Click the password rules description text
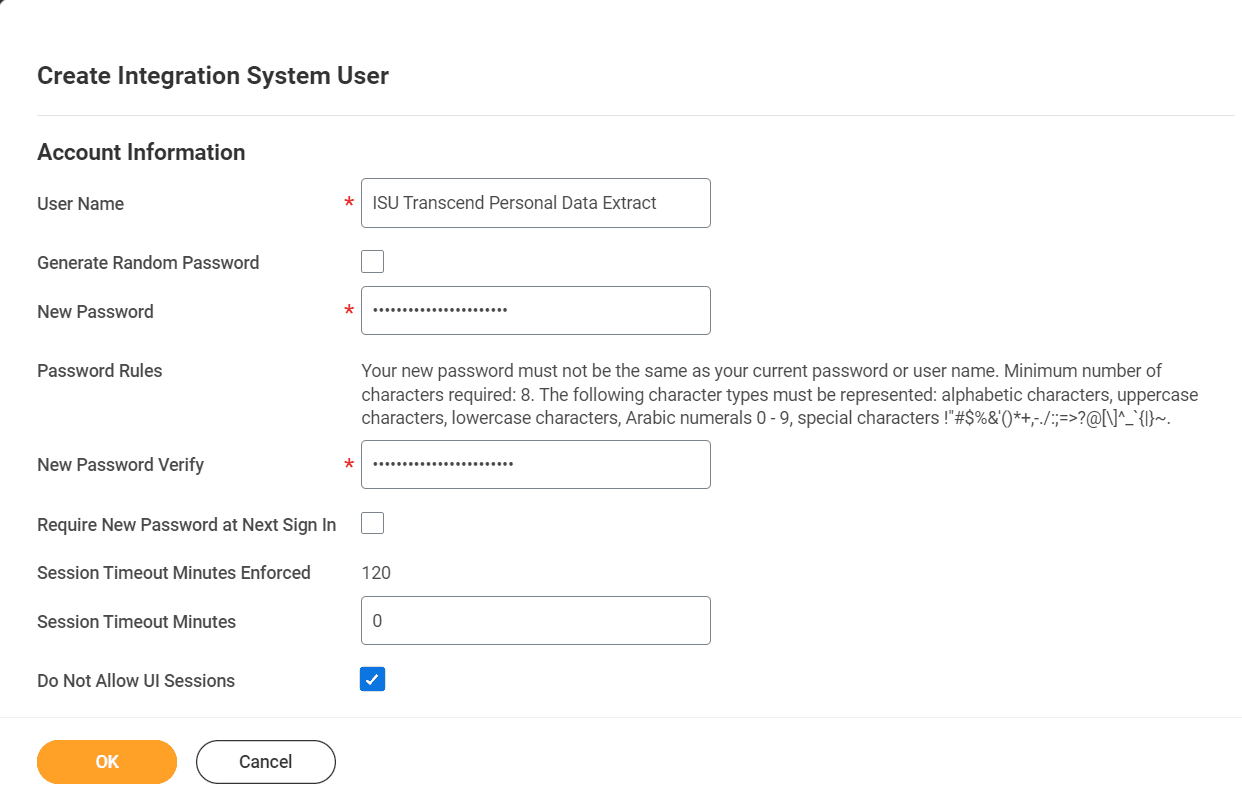The image size is (1242, 796). point(780,394)
